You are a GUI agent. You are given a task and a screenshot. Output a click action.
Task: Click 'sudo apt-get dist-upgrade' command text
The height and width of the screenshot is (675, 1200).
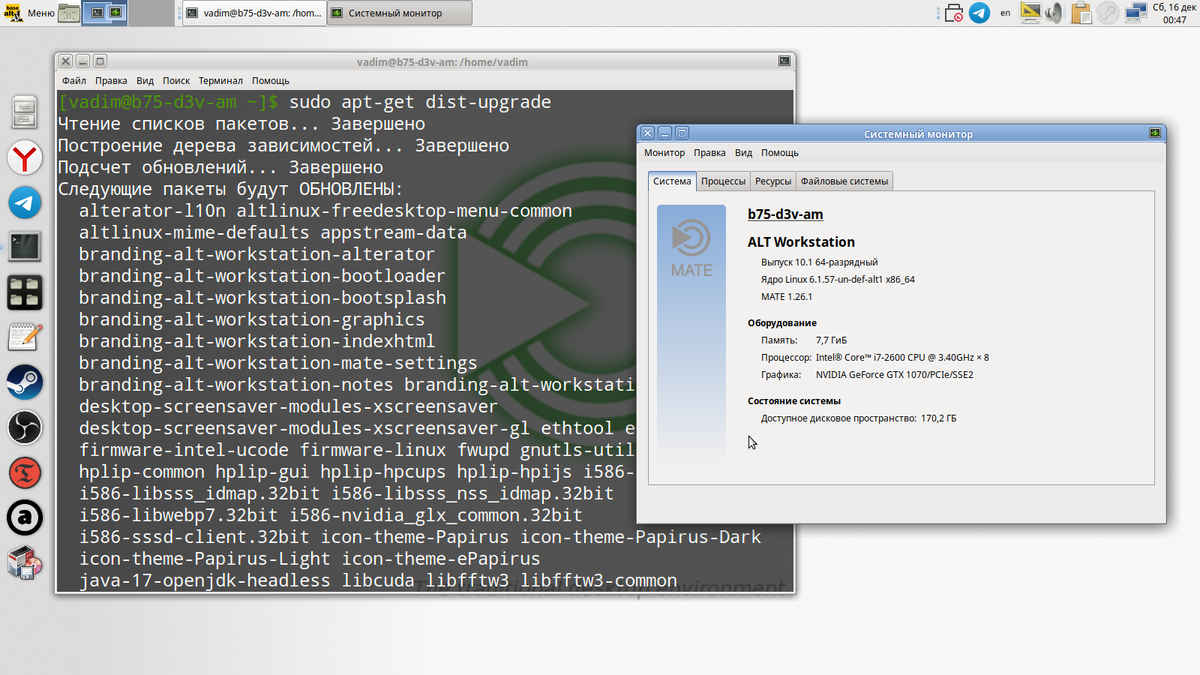(420, 102)
